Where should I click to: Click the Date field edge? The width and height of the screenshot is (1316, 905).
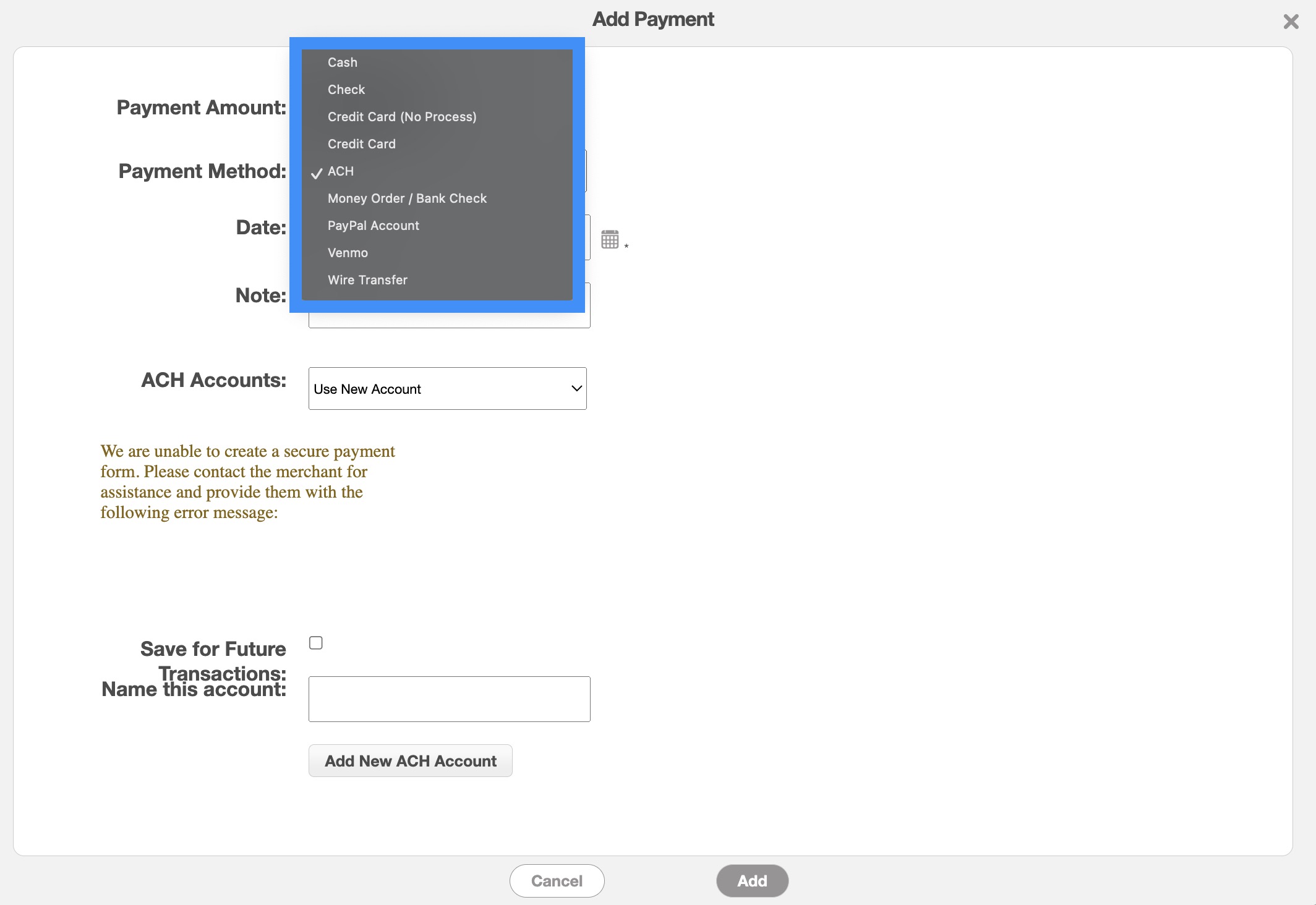click(587, 238)
